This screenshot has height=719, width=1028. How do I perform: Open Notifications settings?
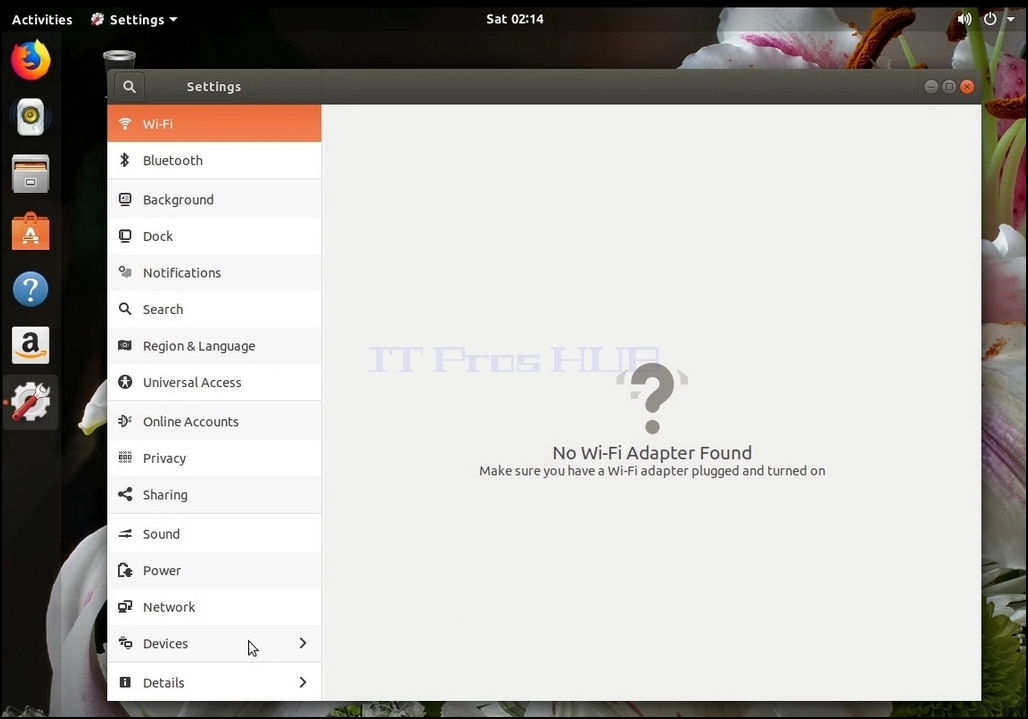point(214,273)
